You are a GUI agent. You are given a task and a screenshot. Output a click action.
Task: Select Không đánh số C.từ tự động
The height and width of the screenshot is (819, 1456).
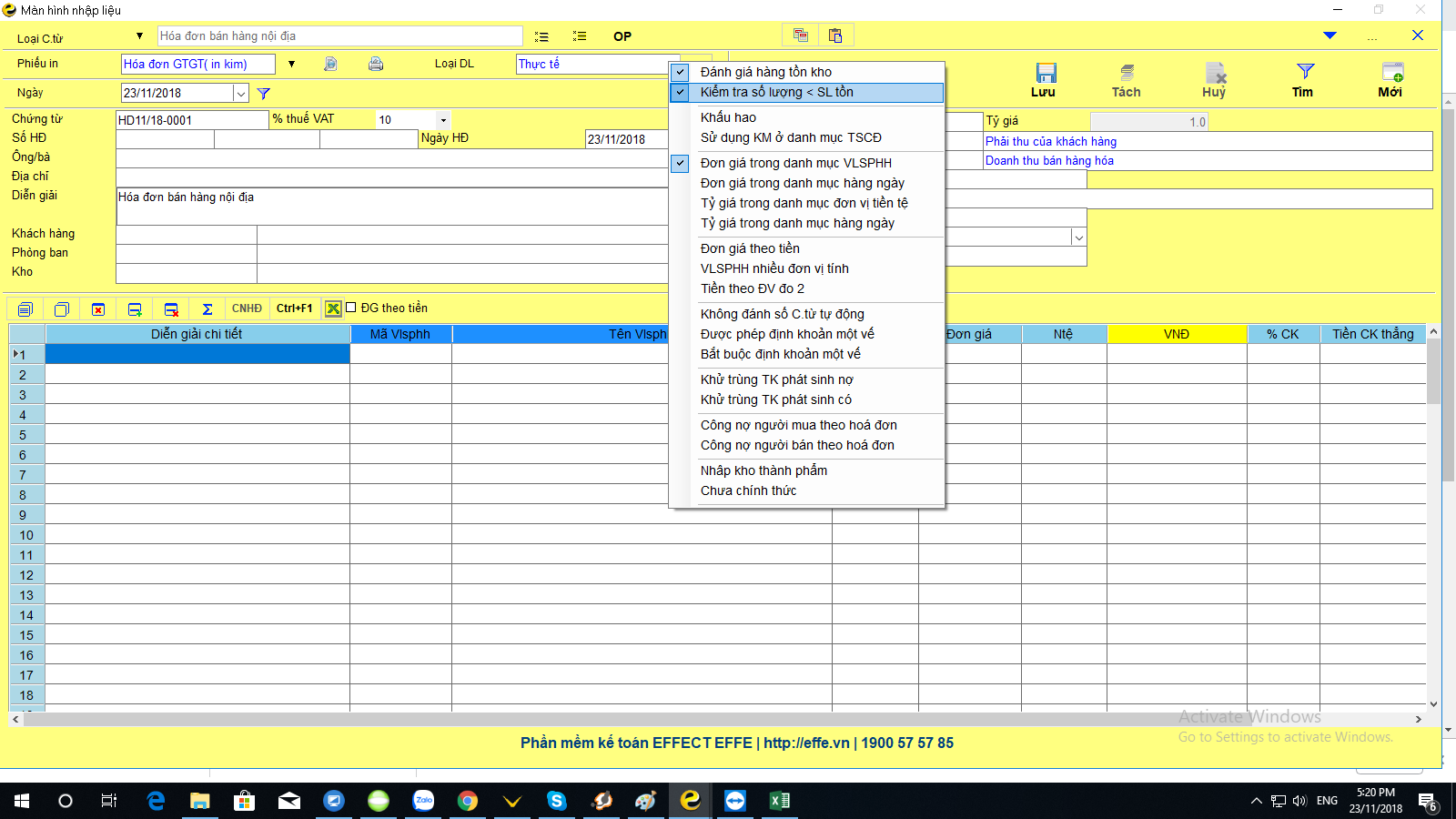pos(806,314)
